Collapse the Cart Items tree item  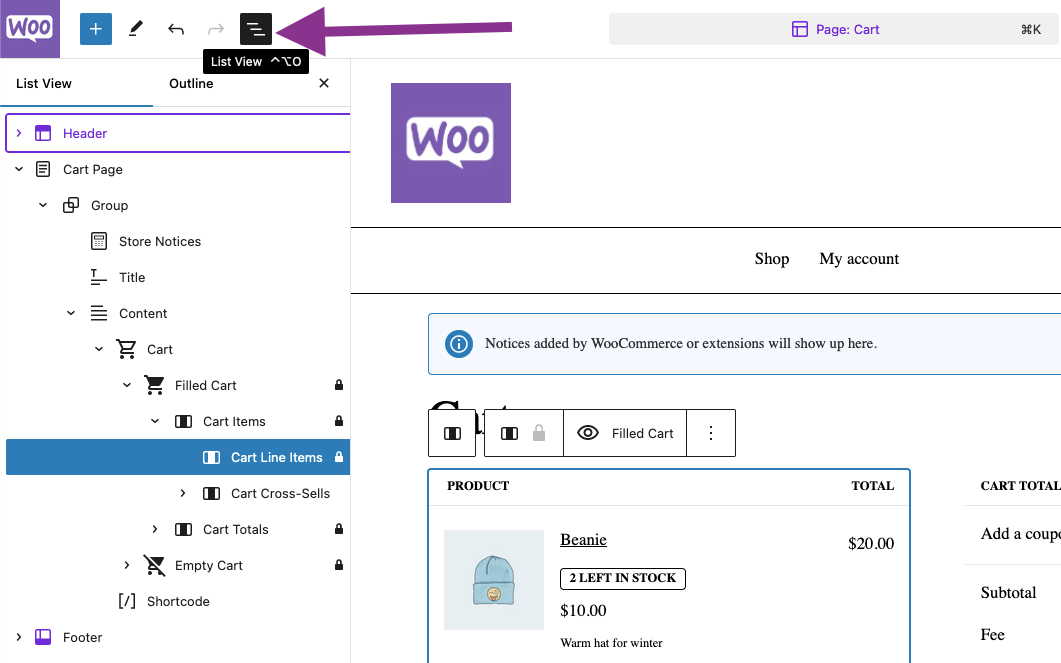tap(154, 421)
